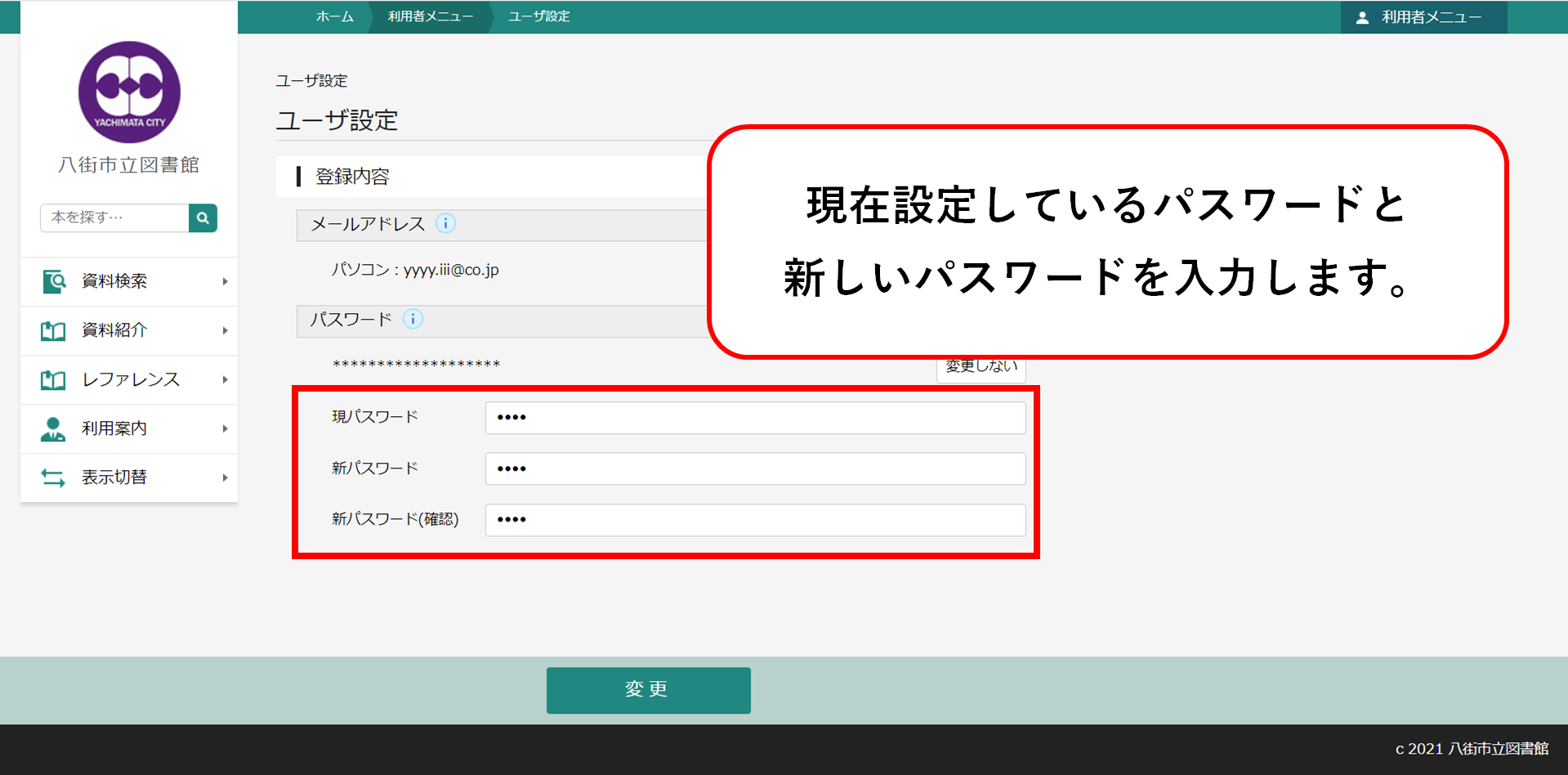Viewport: 1568px width, 775px height.
Task: Click the 本を探す search box
Action: pyautogui.click(x=114, y=218)
